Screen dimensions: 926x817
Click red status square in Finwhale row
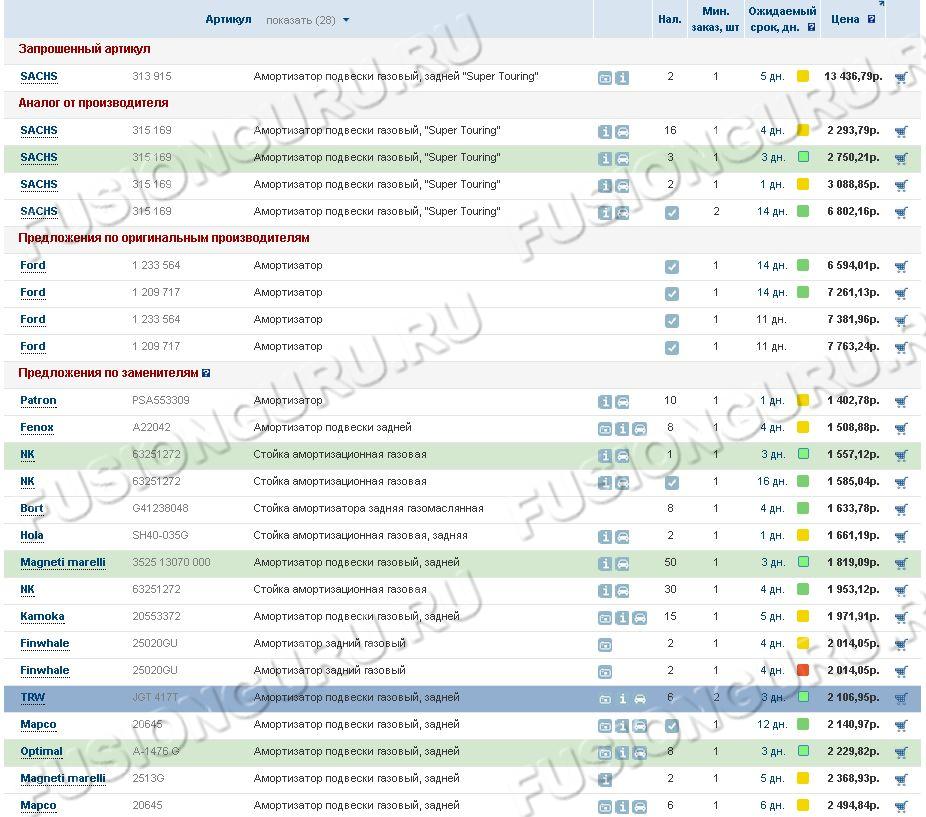click(803, 670)
